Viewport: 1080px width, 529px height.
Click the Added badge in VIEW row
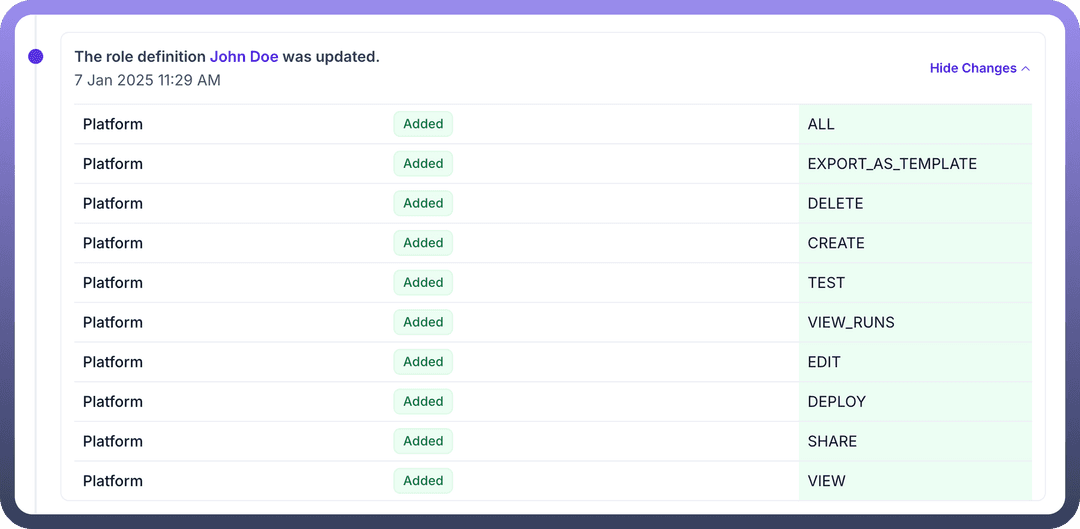[423, 481]
